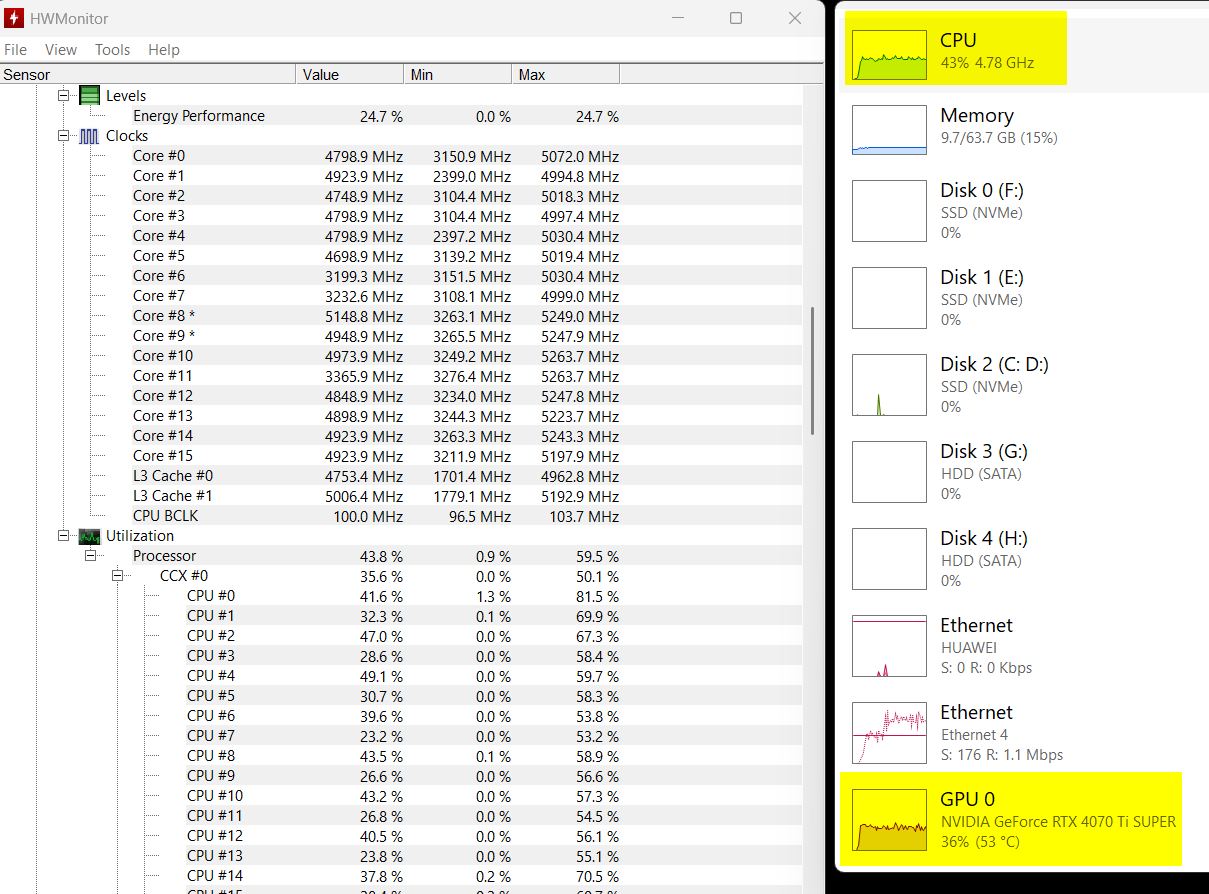Collapse the Clocks tree node
This screenshot has height=894, width=1209.
64,136
